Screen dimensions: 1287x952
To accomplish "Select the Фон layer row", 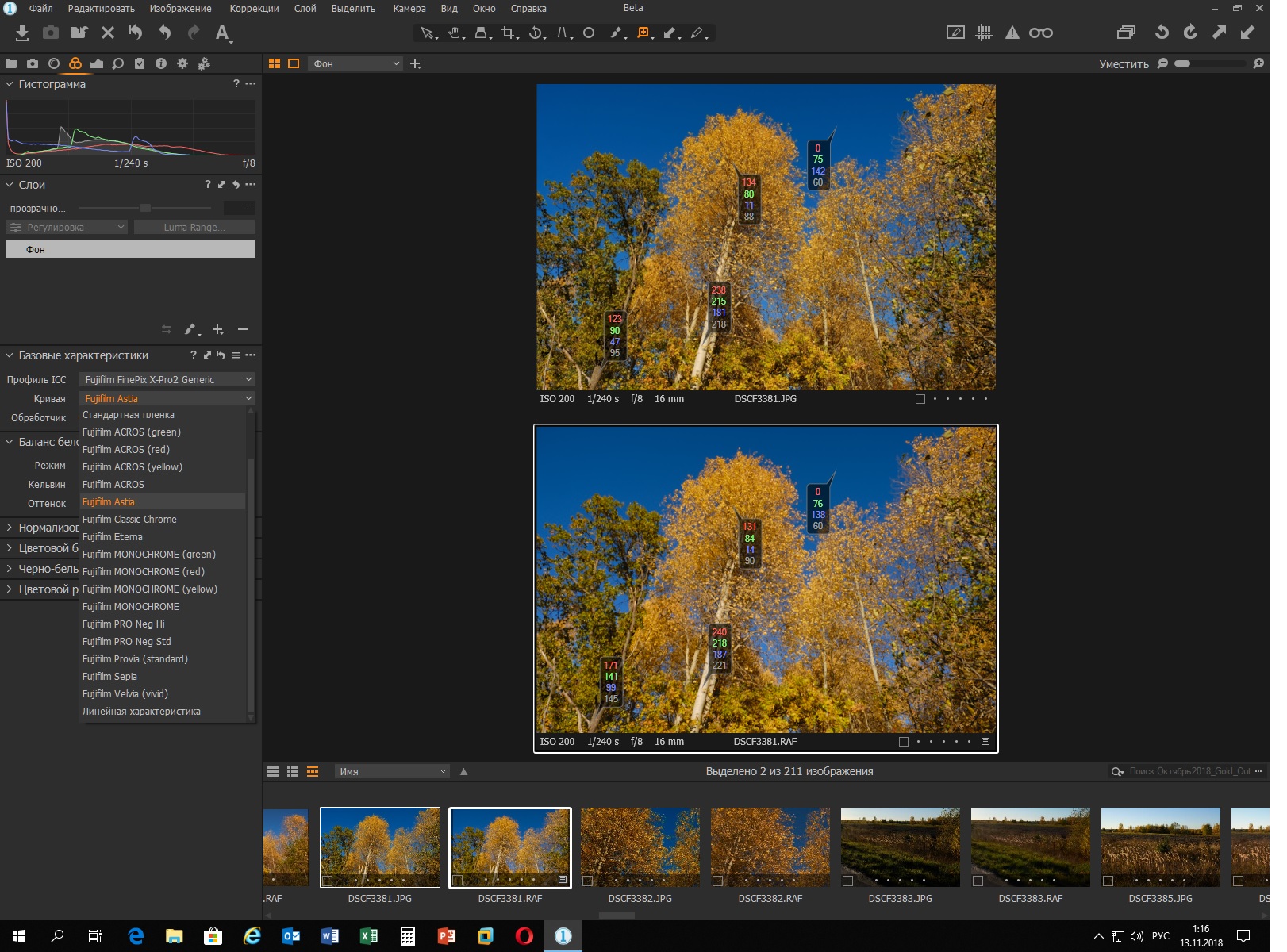I will click(131, 249).
